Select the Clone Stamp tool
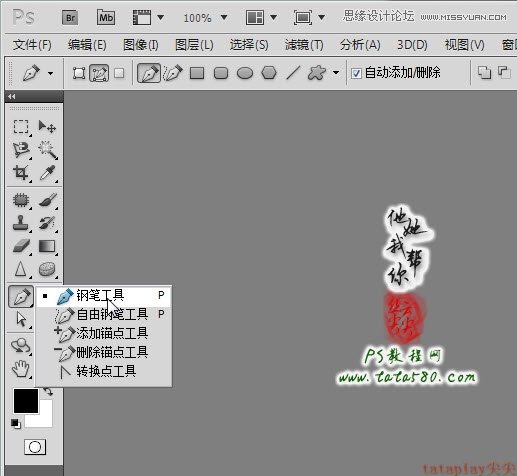Screen dimensions: 517x476 point(21,223)
